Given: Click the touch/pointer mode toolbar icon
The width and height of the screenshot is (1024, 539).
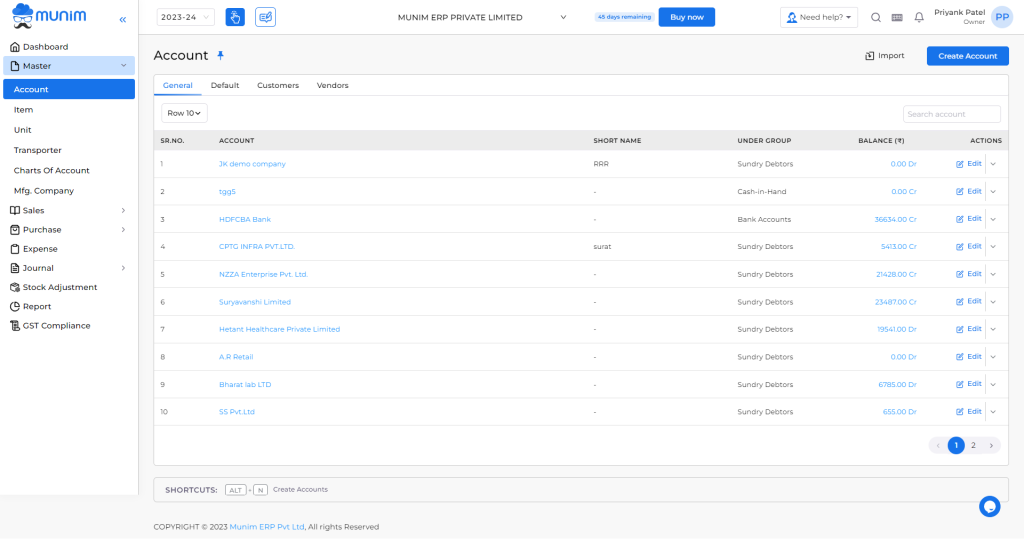Looking at the screenshot, I should (x=235, y=17).
